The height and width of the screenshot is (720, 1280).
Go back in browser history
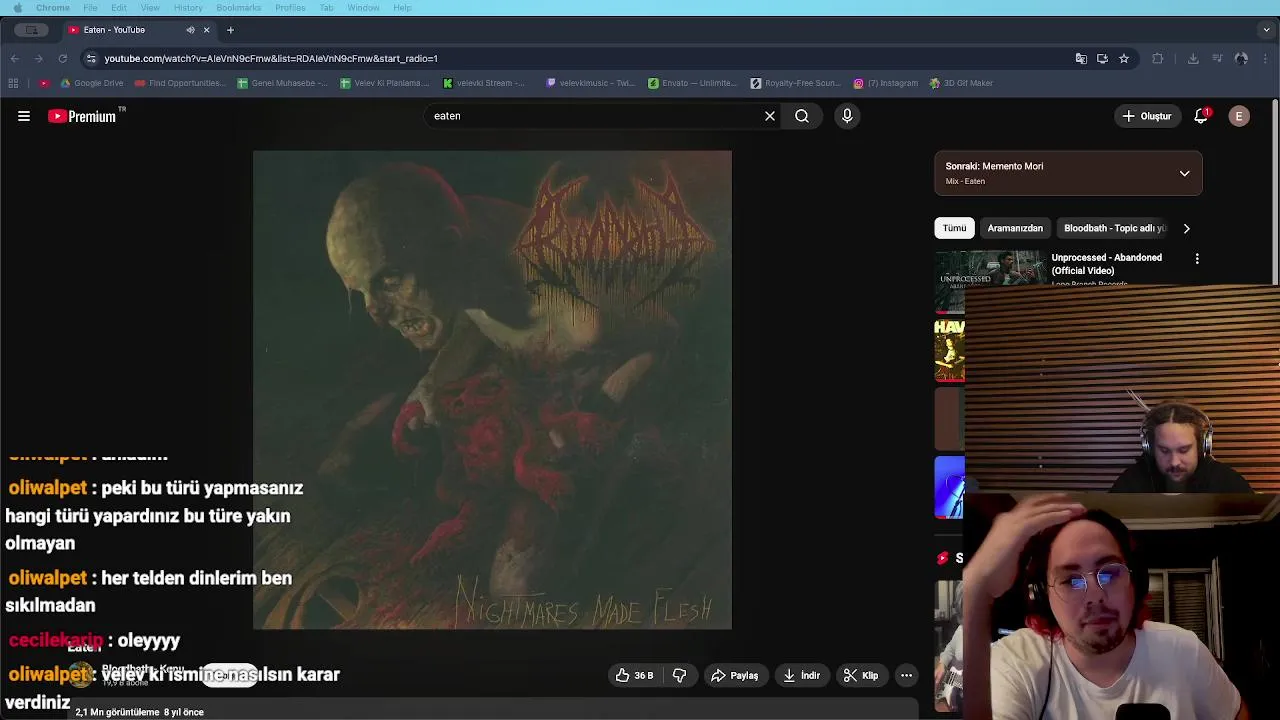pyautogui.click(x=14, y=59)
